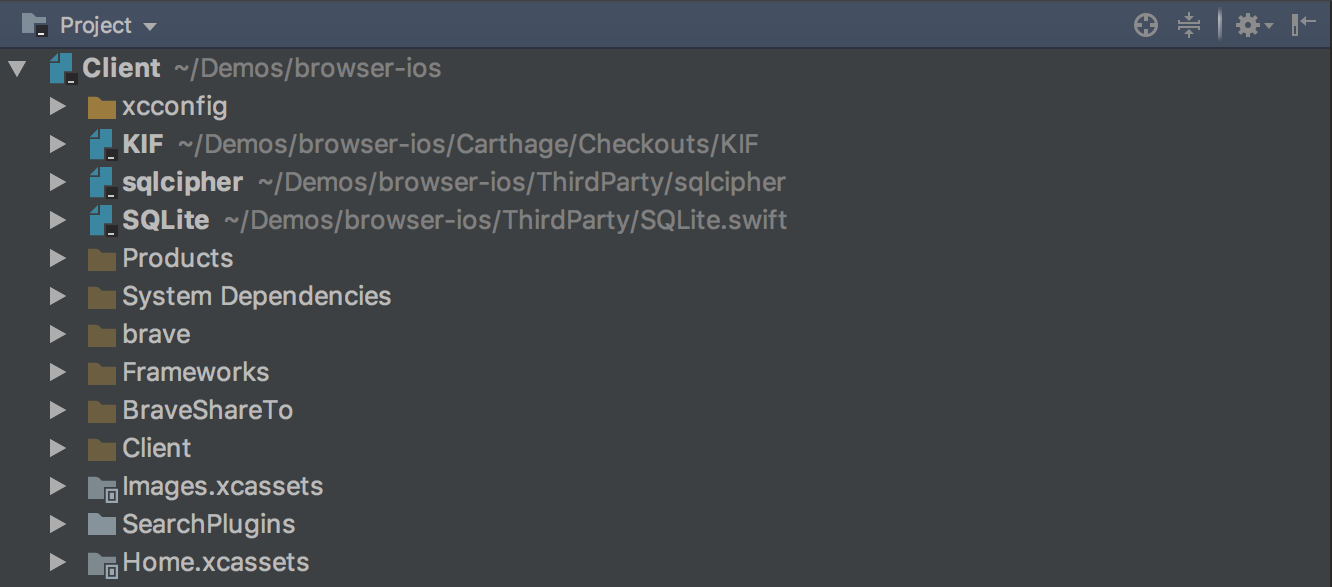1332x587 pixels.
Task: Select the nested Client folder item
Action: [156, 449]
